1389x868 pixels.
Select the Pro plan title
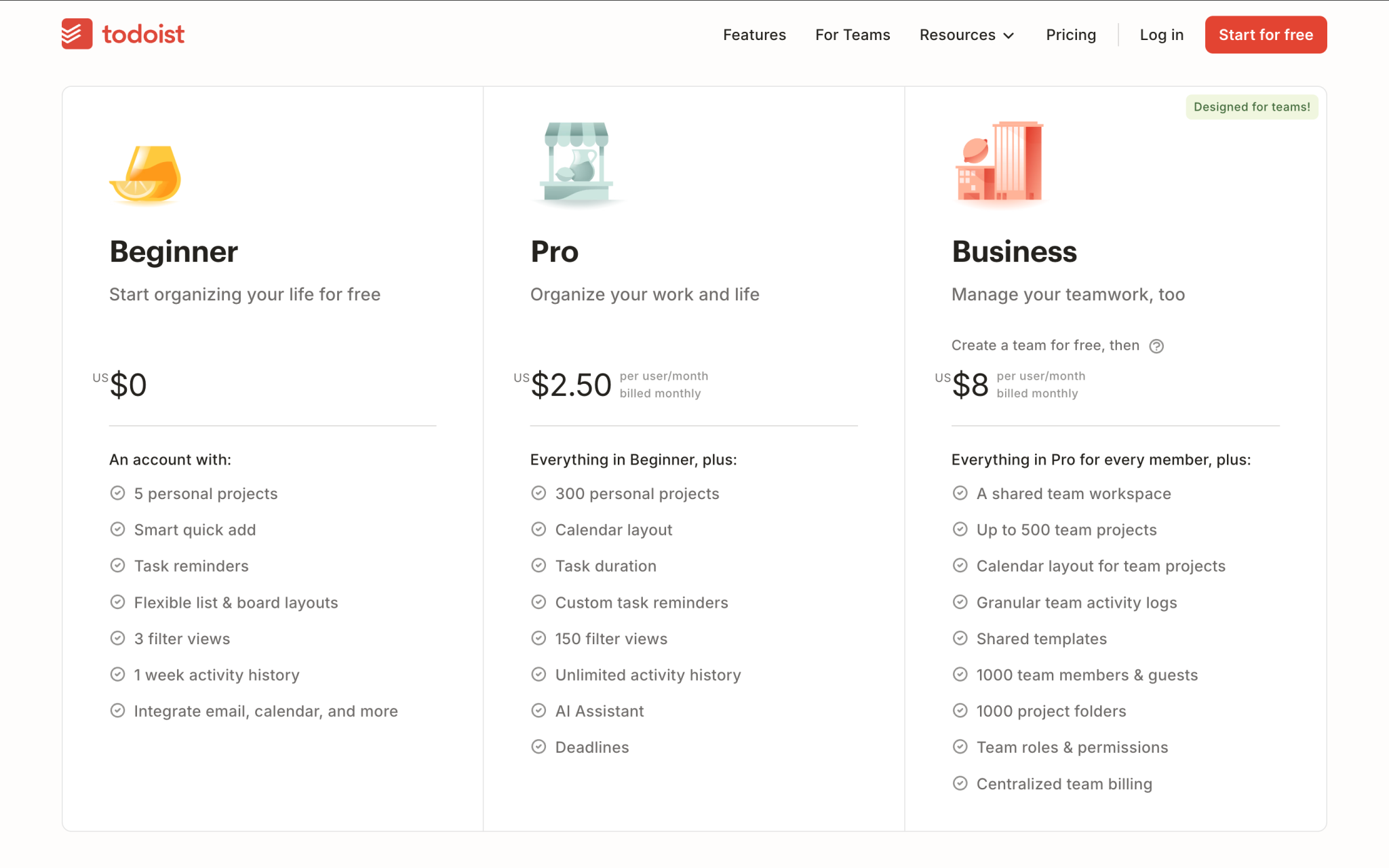554,251
